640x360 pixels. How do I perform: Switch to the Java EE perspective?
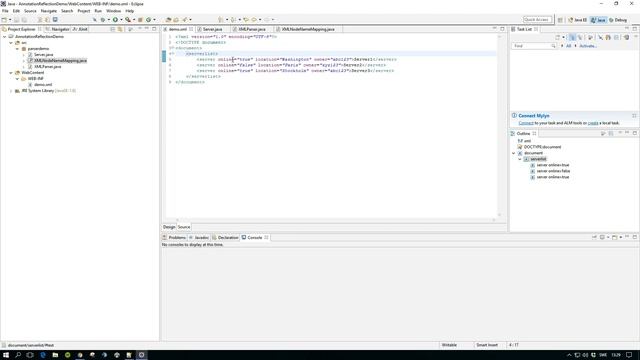pos(578,20)
